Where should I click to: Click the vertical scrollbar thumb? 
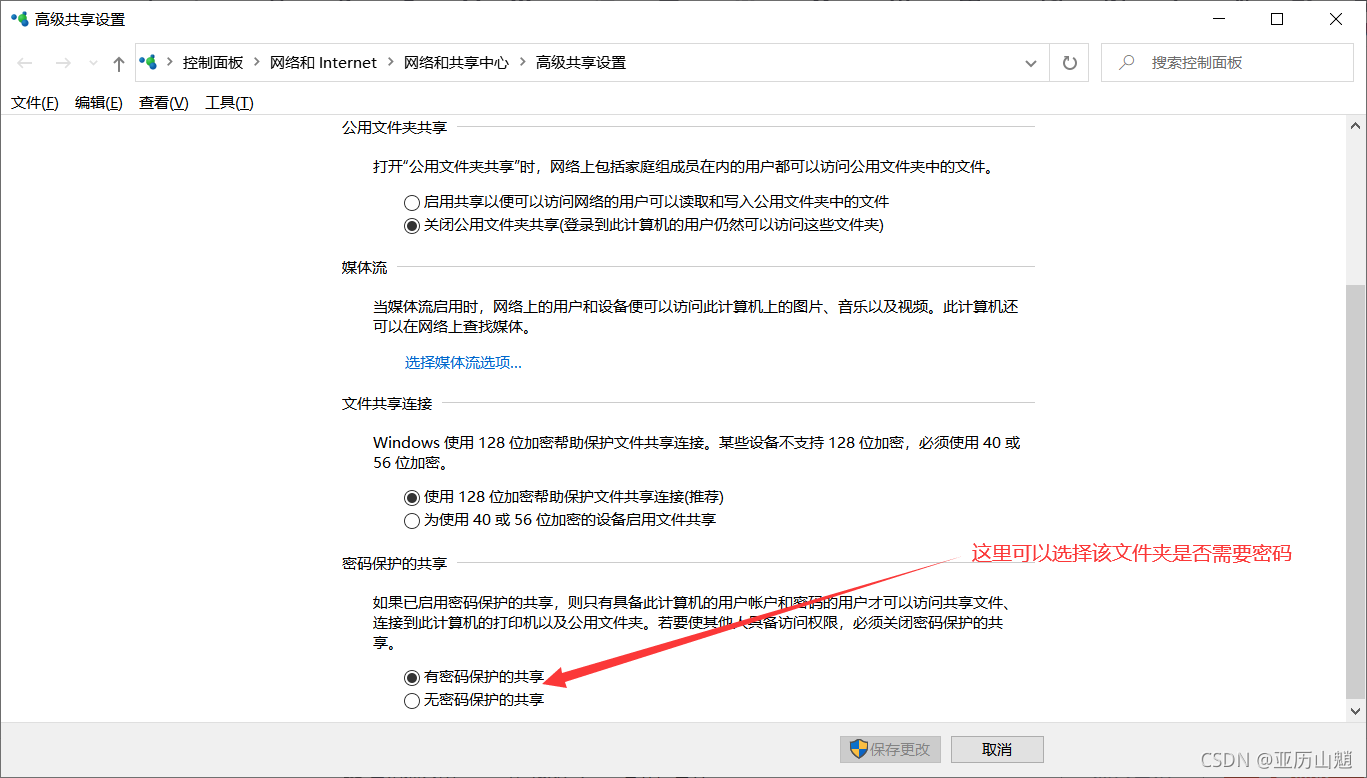pyautogui.click(x=1356, y=490)
